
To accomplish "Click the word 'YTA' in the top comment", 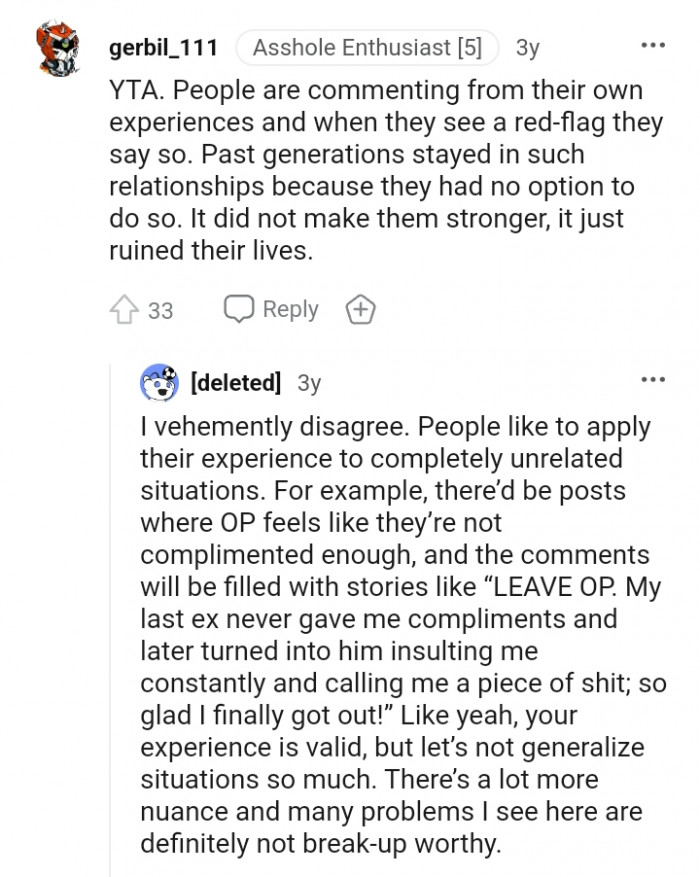I will click(133, 91).
